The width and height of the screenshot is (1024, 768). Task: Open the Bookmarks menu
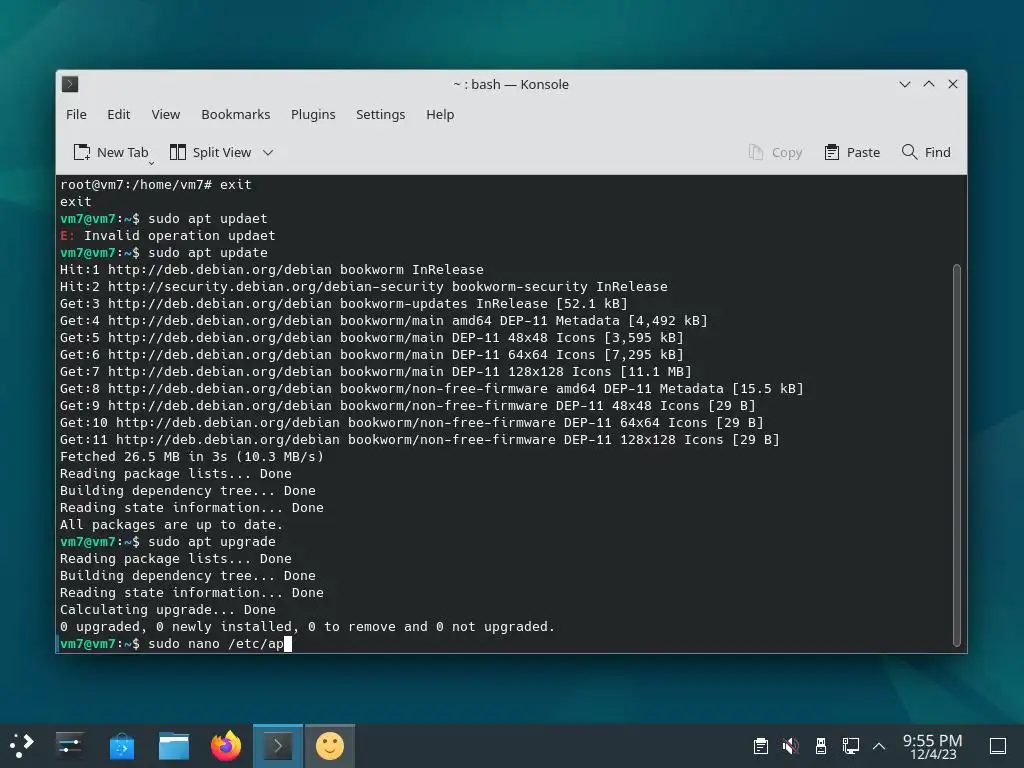coord(235,114)
